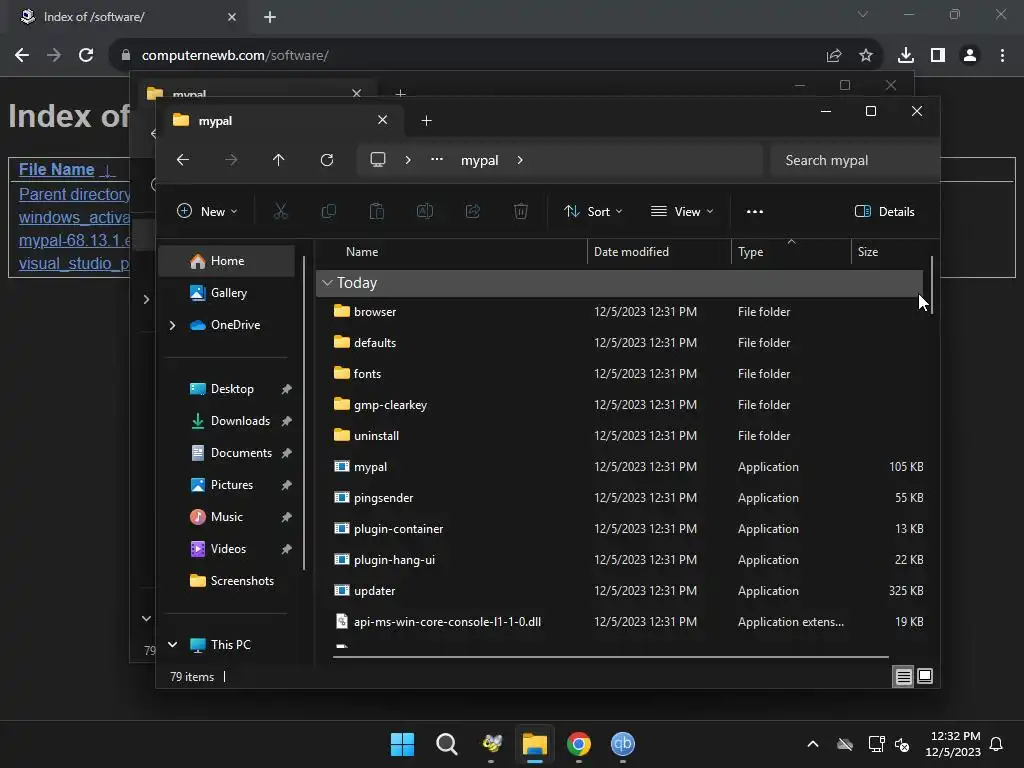Open taskbar Search
The width and height of the screenshot is (1024, 768).
(x=447, y=744)
